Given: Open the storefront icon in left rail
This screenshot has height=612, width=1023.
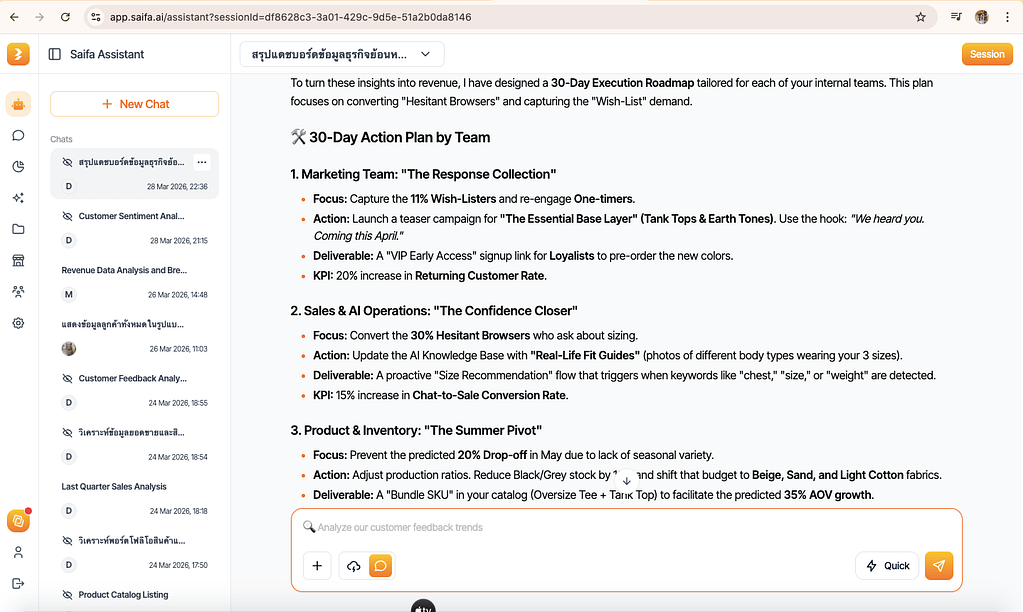Looking at the screenshot, I should (x=18, y=260).
